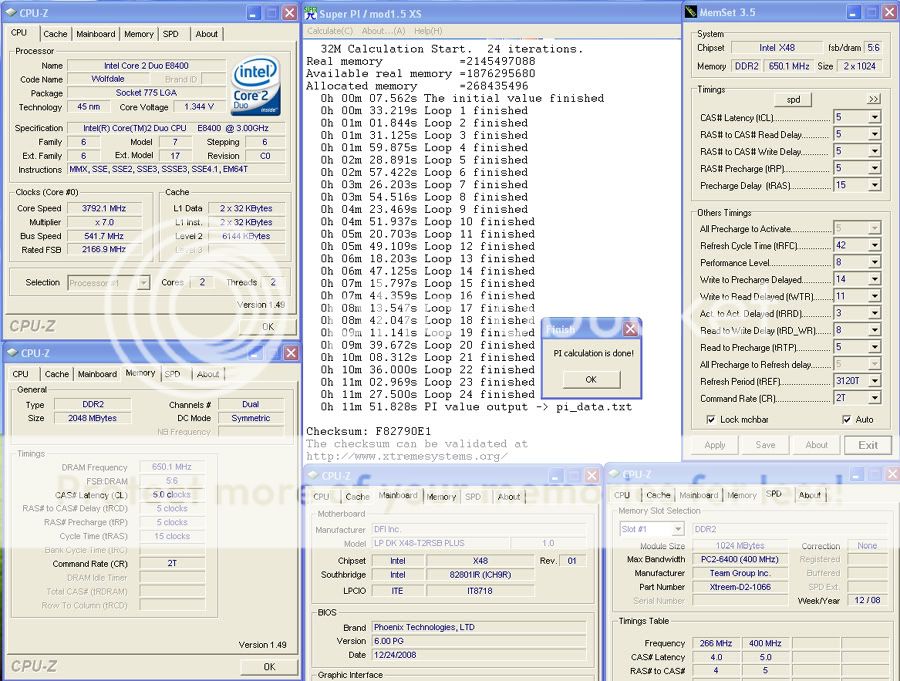Click the Super PI title bar icon

coord(311,13)
